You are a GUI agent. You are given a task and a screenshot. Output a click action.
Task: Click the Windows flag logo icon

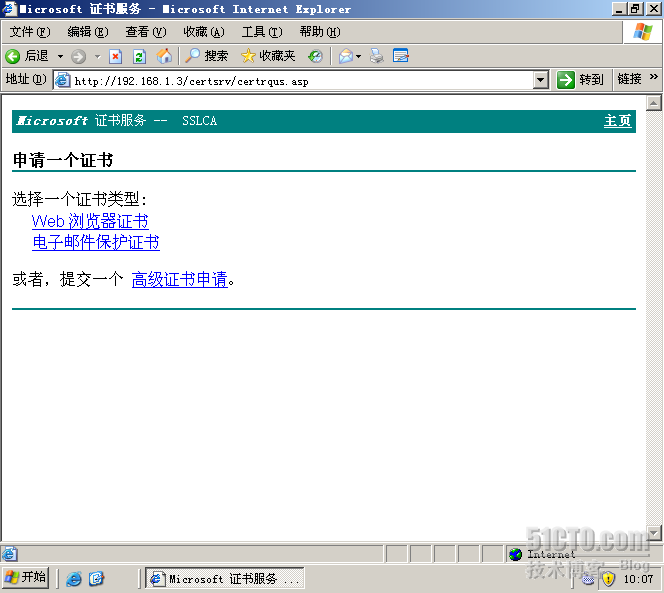click(x=642, y=32)
